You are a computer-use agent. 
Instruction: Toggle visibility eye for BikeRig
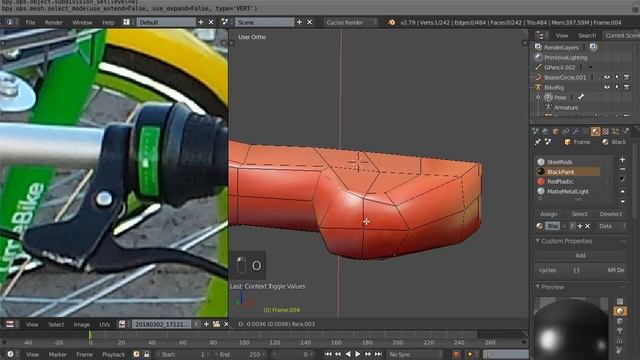pos(607,87)
